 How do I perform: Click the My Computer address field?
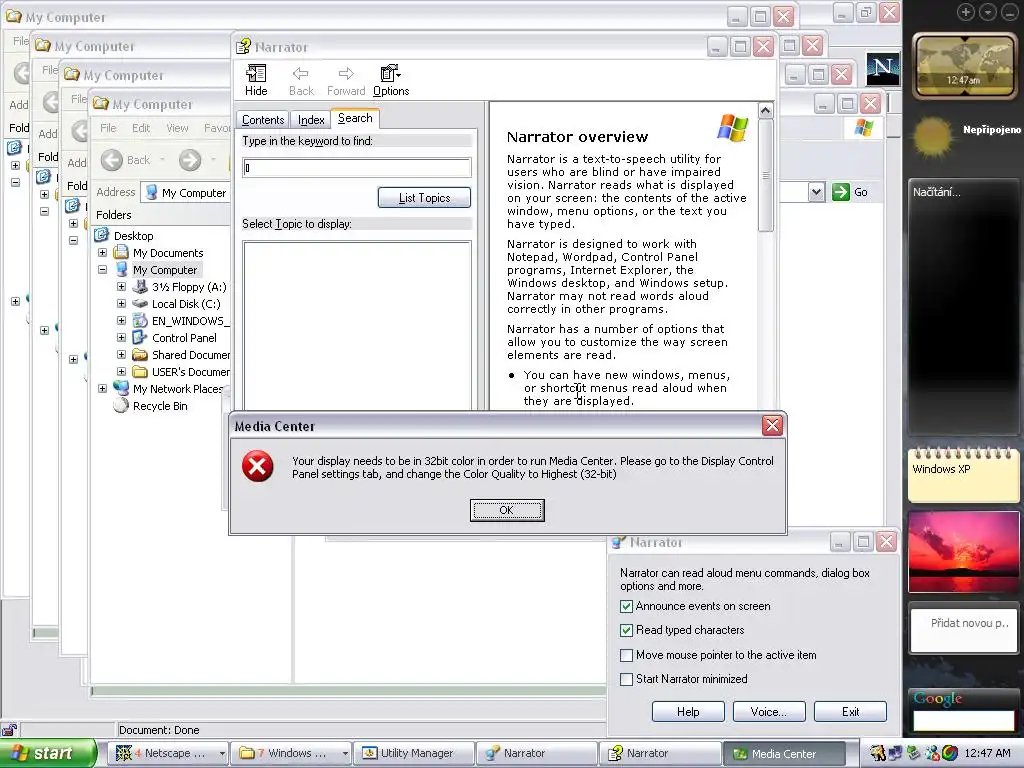tap(185, 193)
